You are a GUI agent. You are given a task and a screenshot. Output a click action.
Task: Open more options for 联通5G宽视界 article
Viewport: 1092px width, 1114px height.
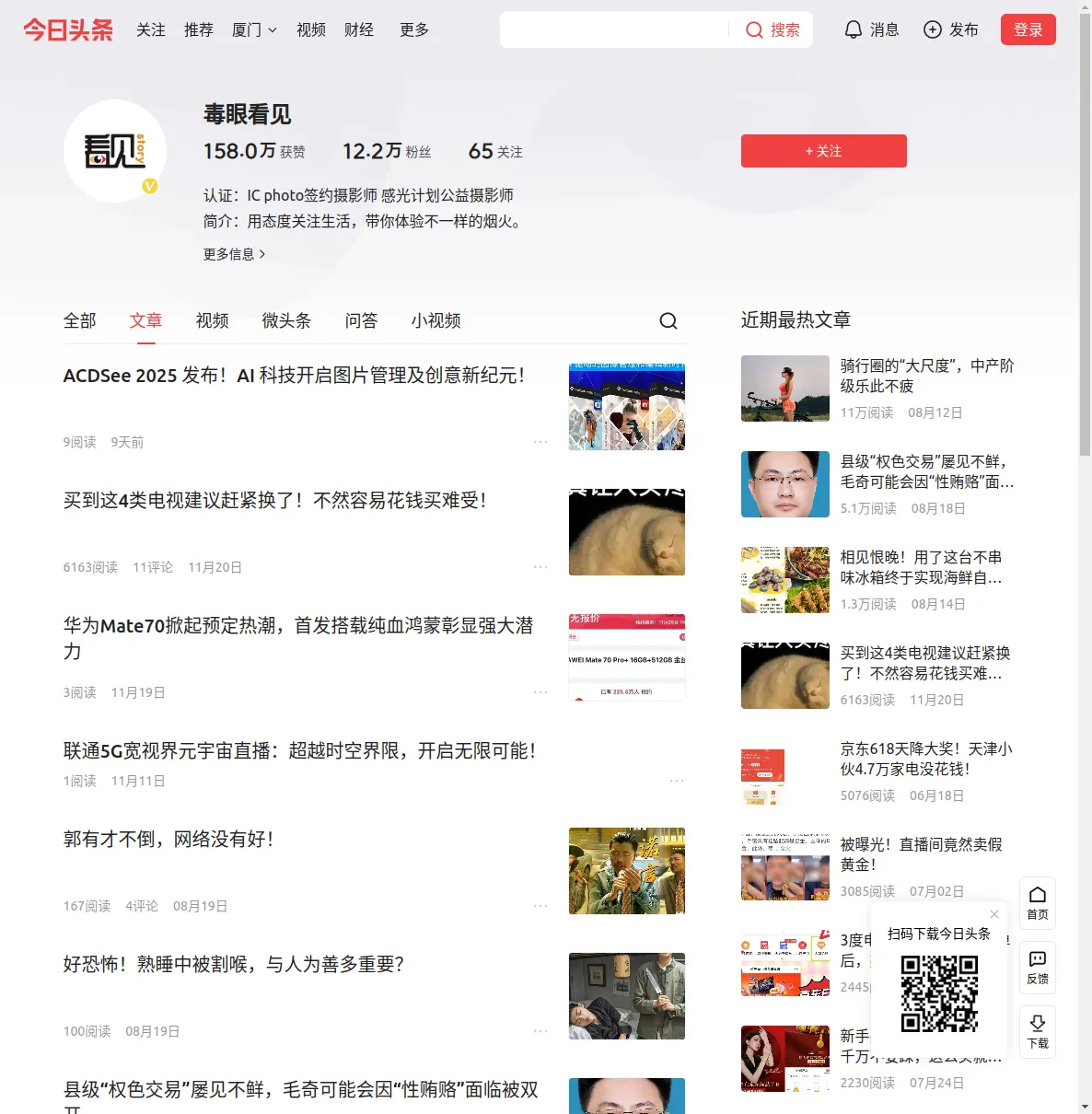[x=677, y=781]
